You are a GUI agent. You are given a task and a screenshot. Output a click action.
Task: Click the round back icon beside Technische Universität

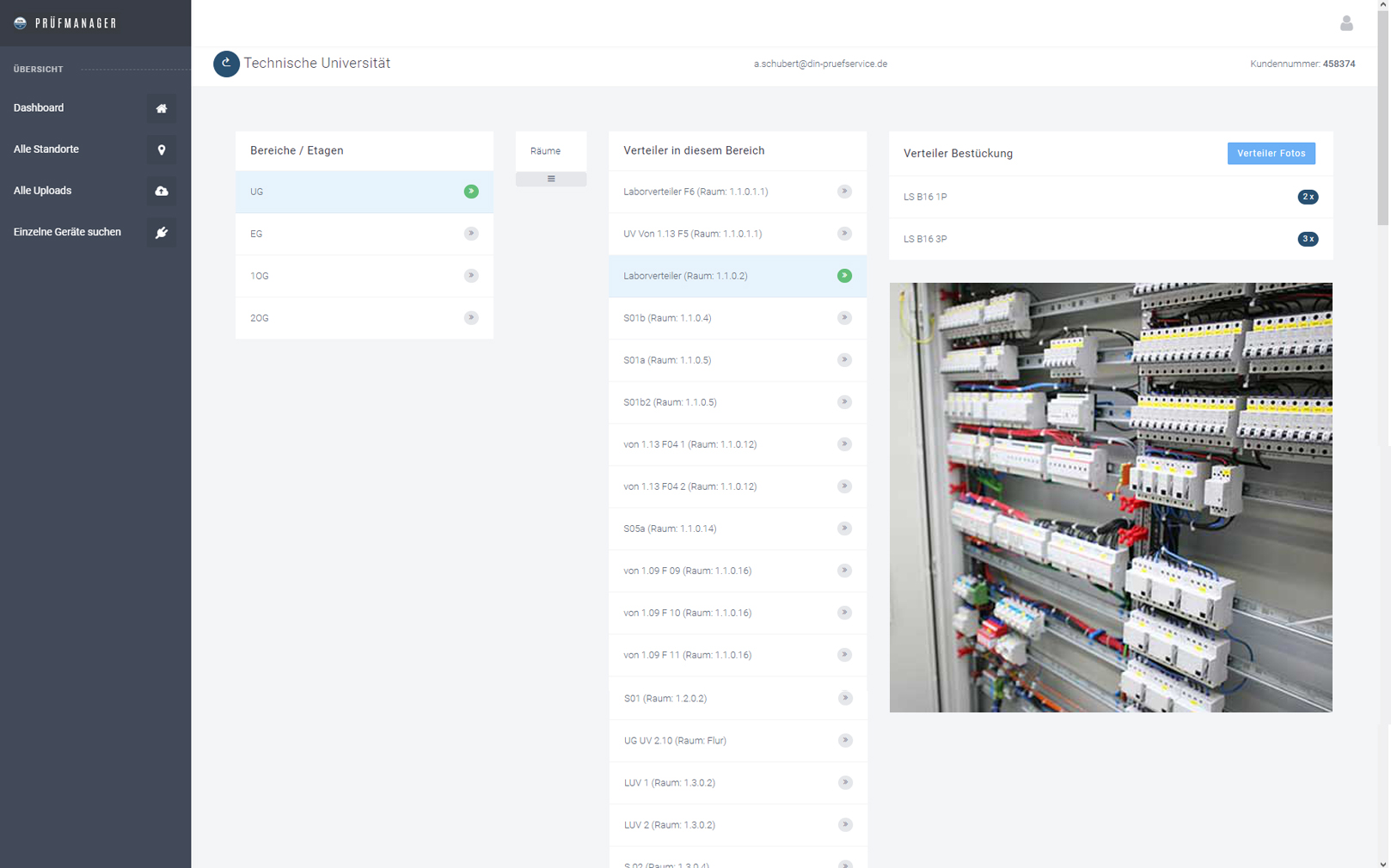pyautogui.click(x=226, y=64)
